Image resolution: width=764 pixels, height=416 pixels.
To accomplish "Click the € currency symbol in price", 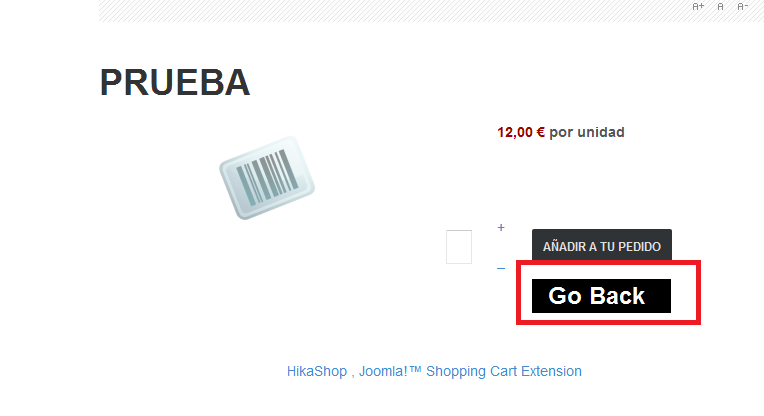I will (x=540, y=132).
